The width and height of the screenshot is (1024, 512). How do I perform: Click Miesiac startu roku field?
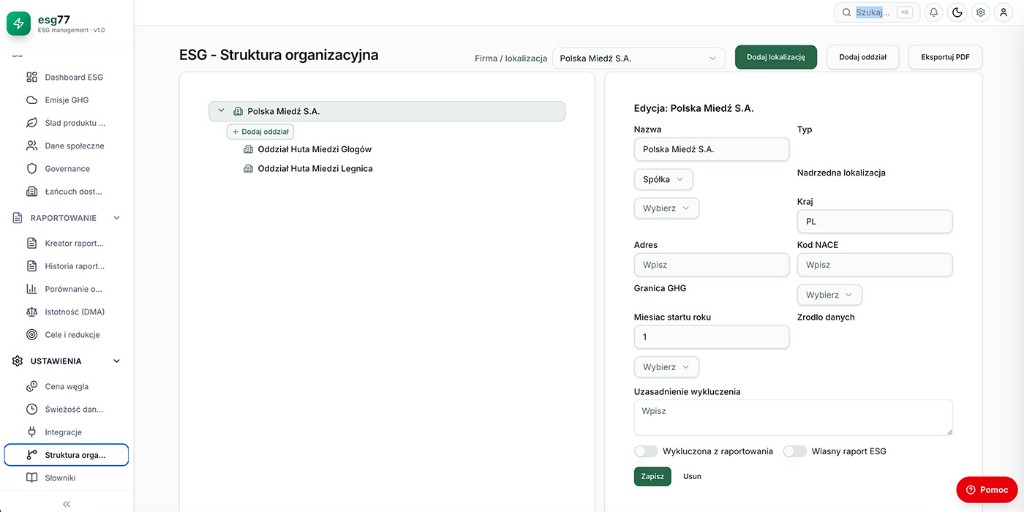coord(711,337)
